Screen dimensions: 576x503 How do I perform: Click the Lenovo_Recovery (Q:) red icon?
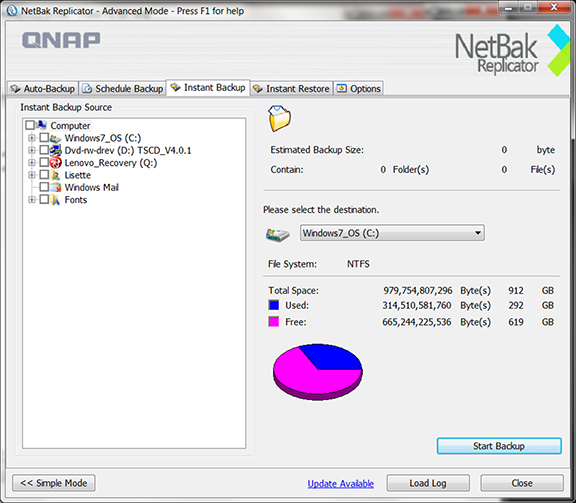point(55,162)
